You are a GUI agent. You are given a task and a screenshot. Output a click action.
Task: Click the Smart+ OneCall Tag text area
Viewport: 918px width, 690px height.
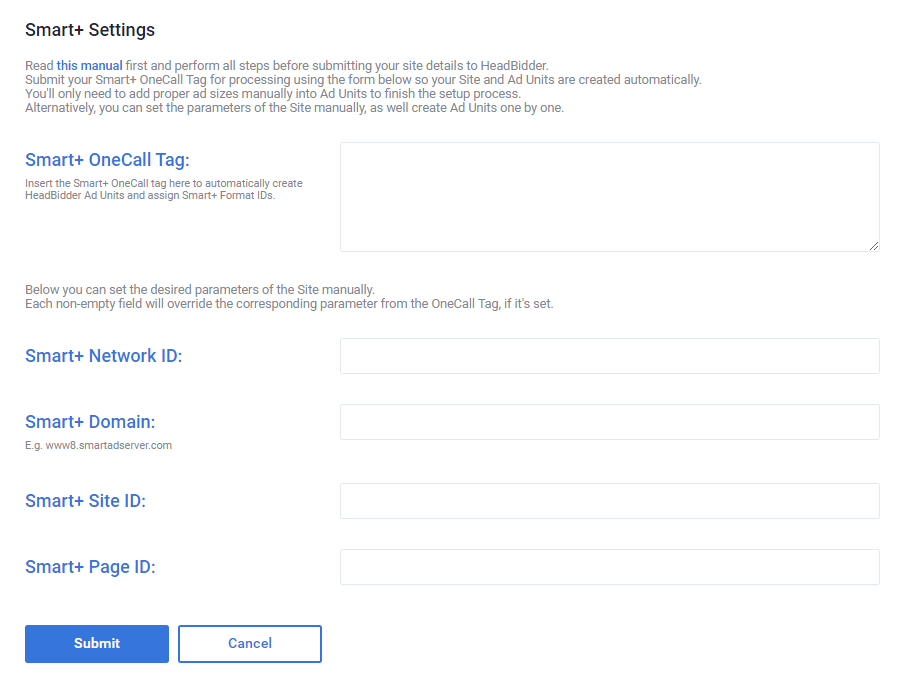click(609, 196)
